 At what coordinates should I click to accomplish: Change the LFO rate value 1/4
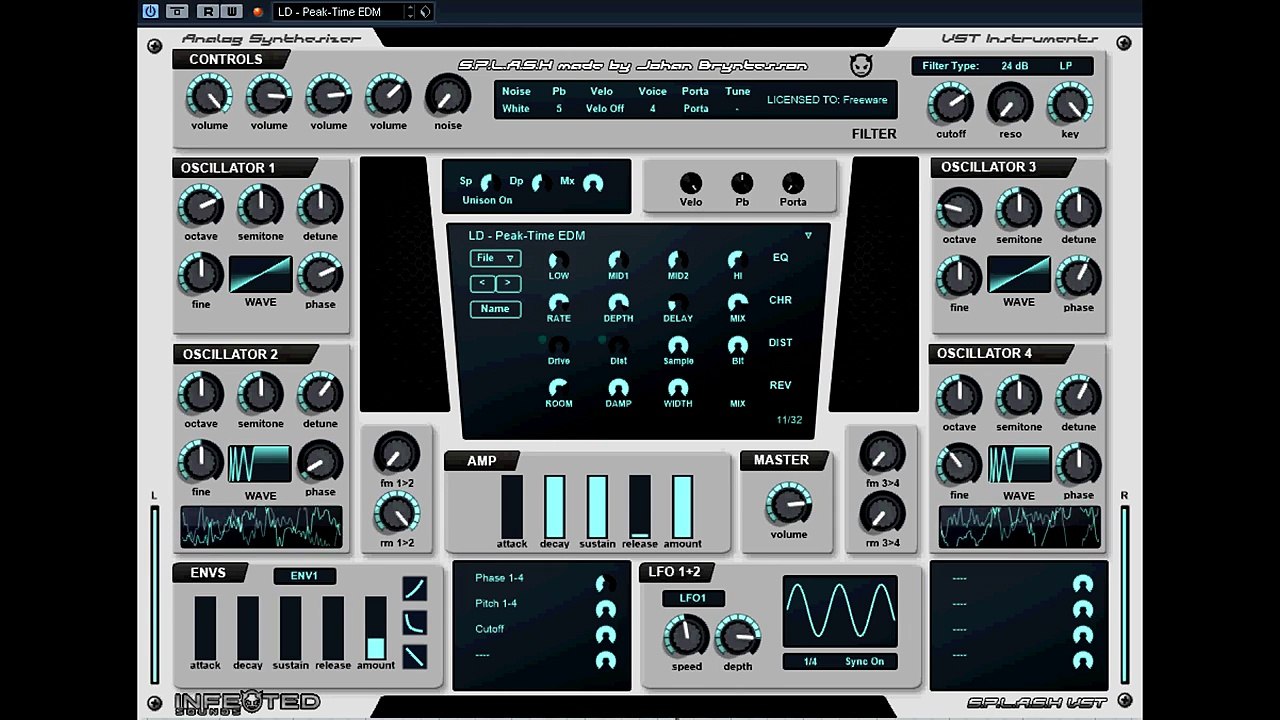pyautogui.click(x=810, y=661)
